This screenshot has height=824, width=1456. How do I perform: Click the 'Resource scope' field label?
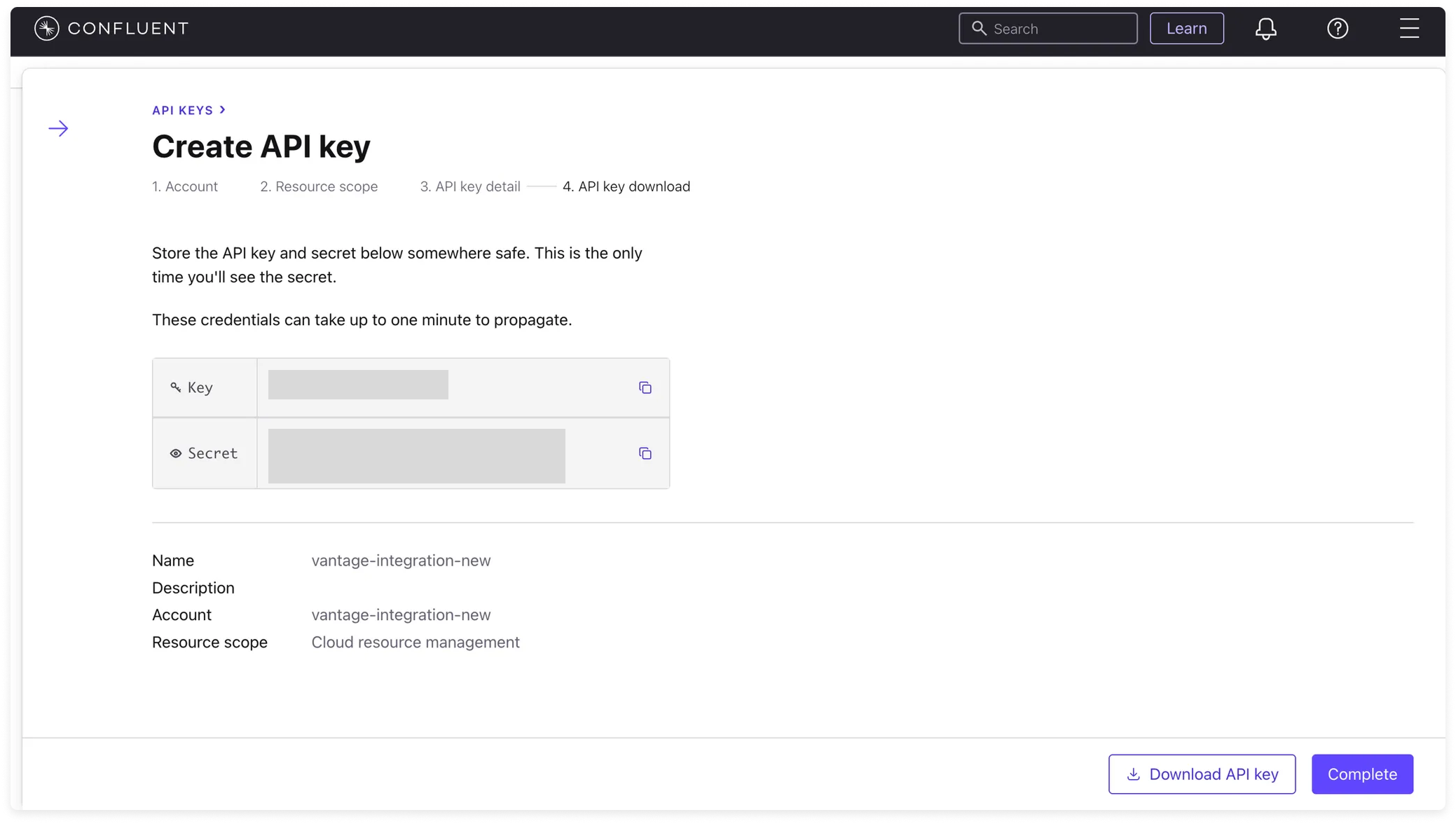point(210,643)
